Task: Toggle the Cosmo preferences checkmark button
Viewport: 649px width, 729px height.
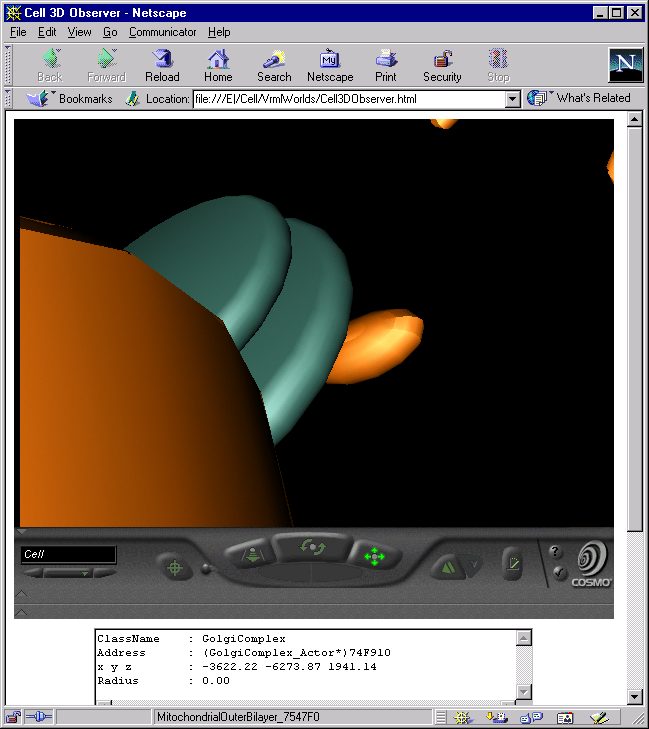Action: 559,572
